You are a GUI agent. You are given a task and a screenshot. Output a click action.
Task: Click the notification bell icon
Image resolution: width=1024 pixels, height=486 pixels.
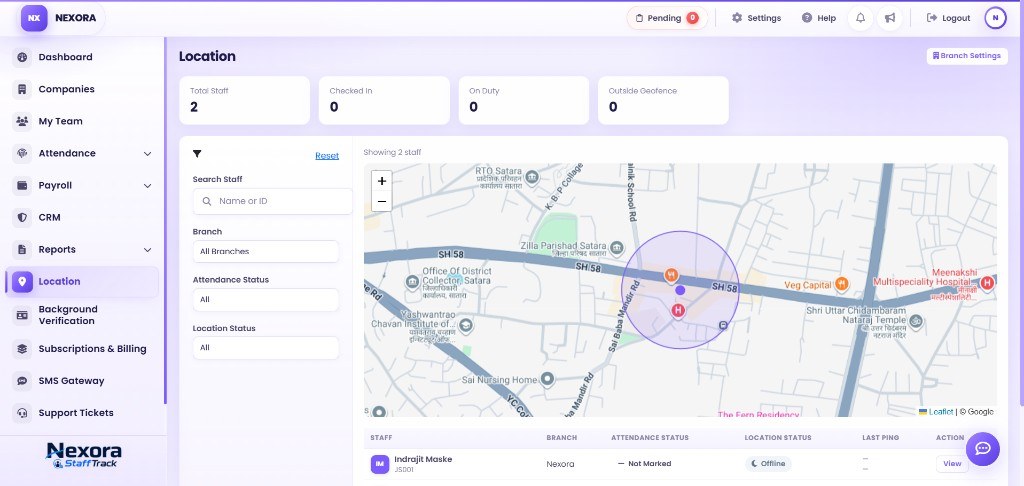[860, 18]
